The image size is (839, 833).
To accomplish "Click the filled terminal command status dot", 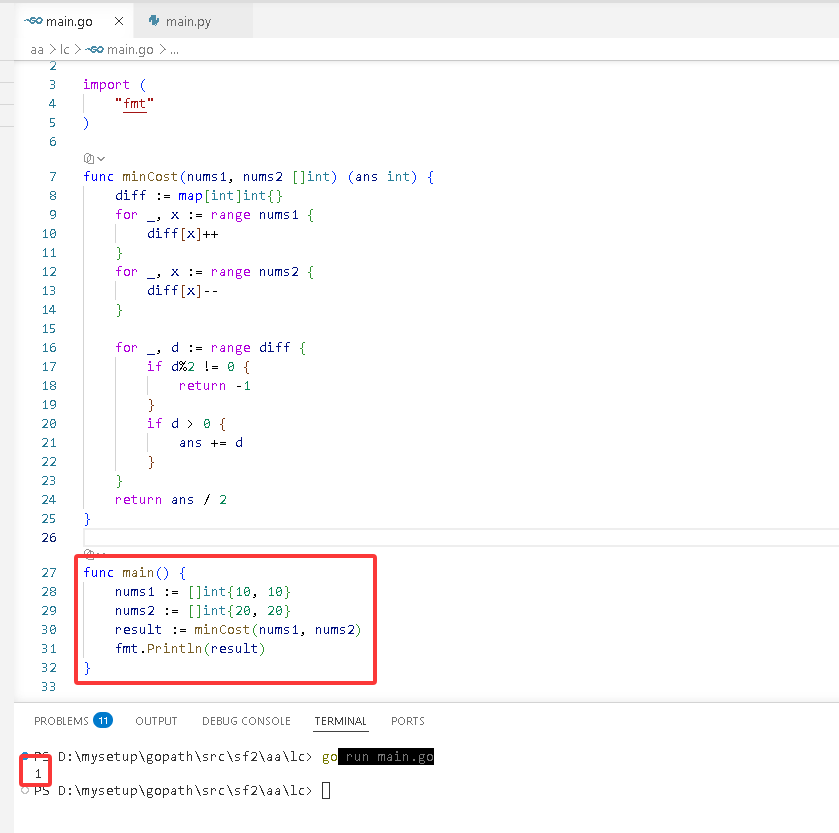I will [25, 756].
